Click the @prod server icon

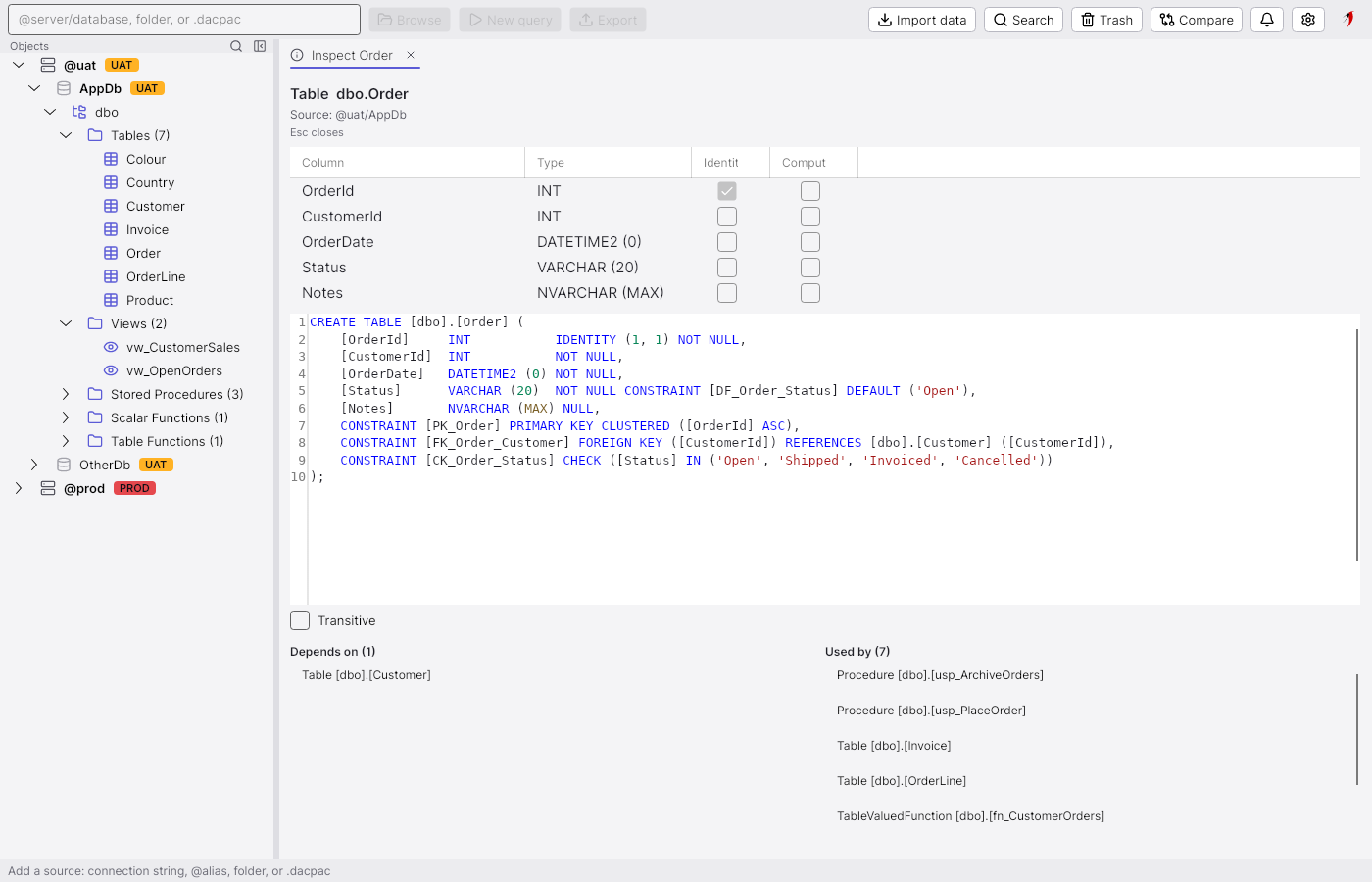[48, 488]
